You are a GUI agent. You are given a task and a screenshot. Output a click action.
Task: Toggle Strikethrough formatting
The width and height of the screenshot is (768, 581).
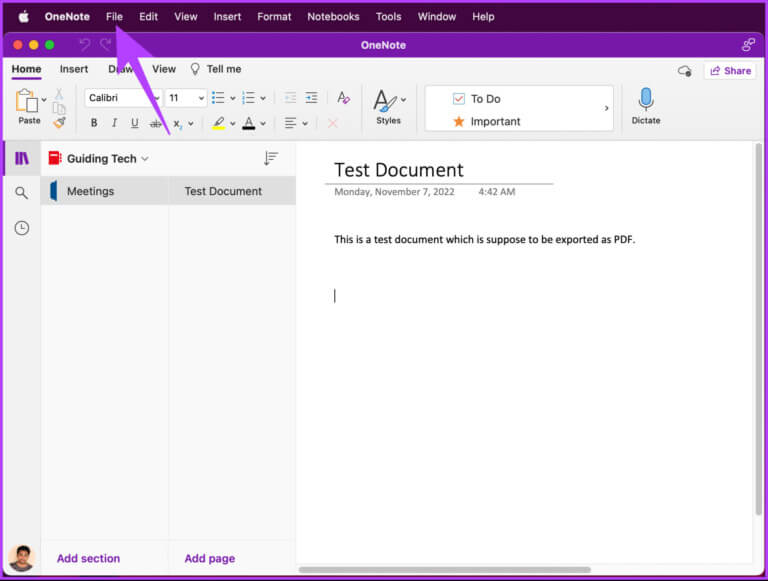click(x=155, y=124)
